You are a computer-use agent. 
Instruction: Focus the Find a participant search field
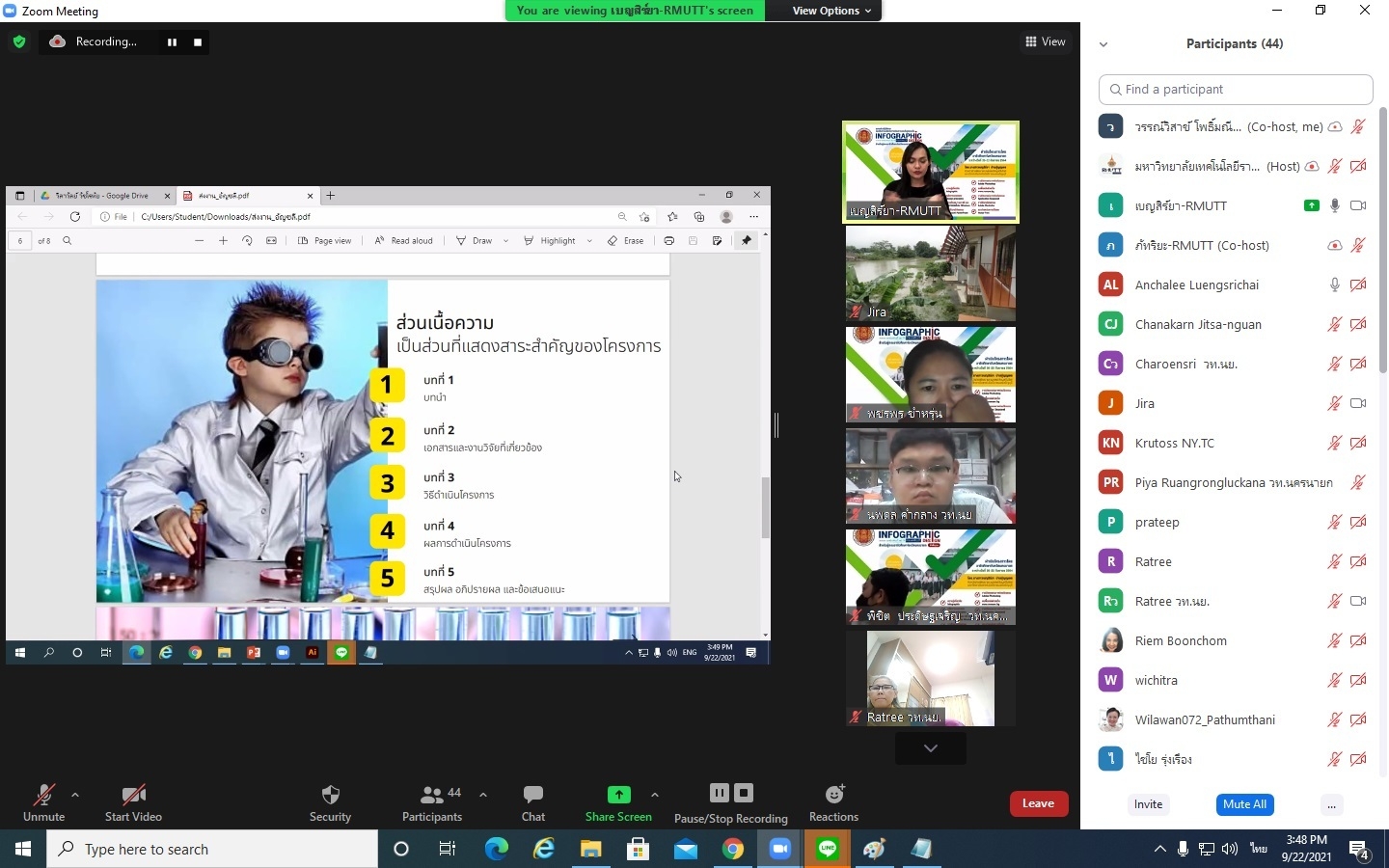(x=1236, y=89)
